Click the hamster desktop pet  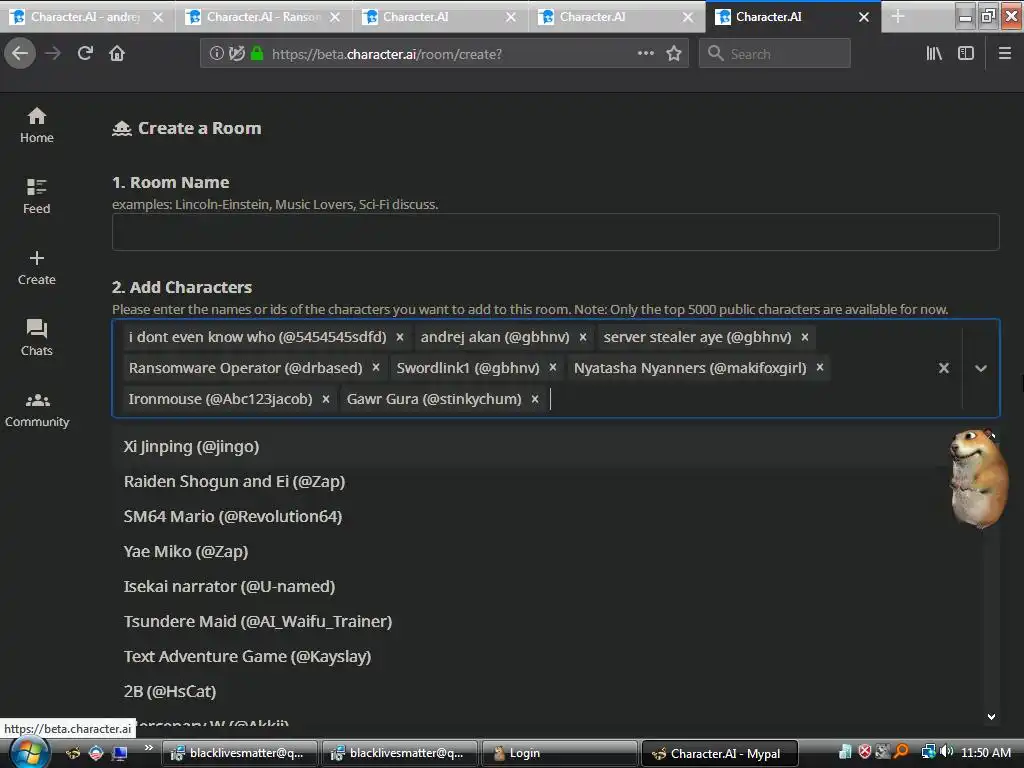tap(978, 478)
